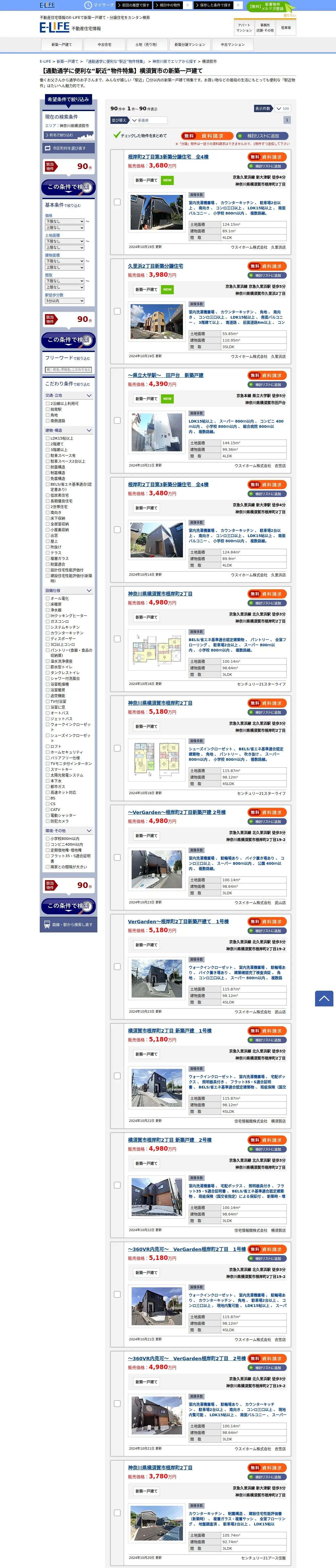Collapse the 環境・その他 filter section
Screen dimensions: 336x1568
pyautogui.click(x=68, y=831)
